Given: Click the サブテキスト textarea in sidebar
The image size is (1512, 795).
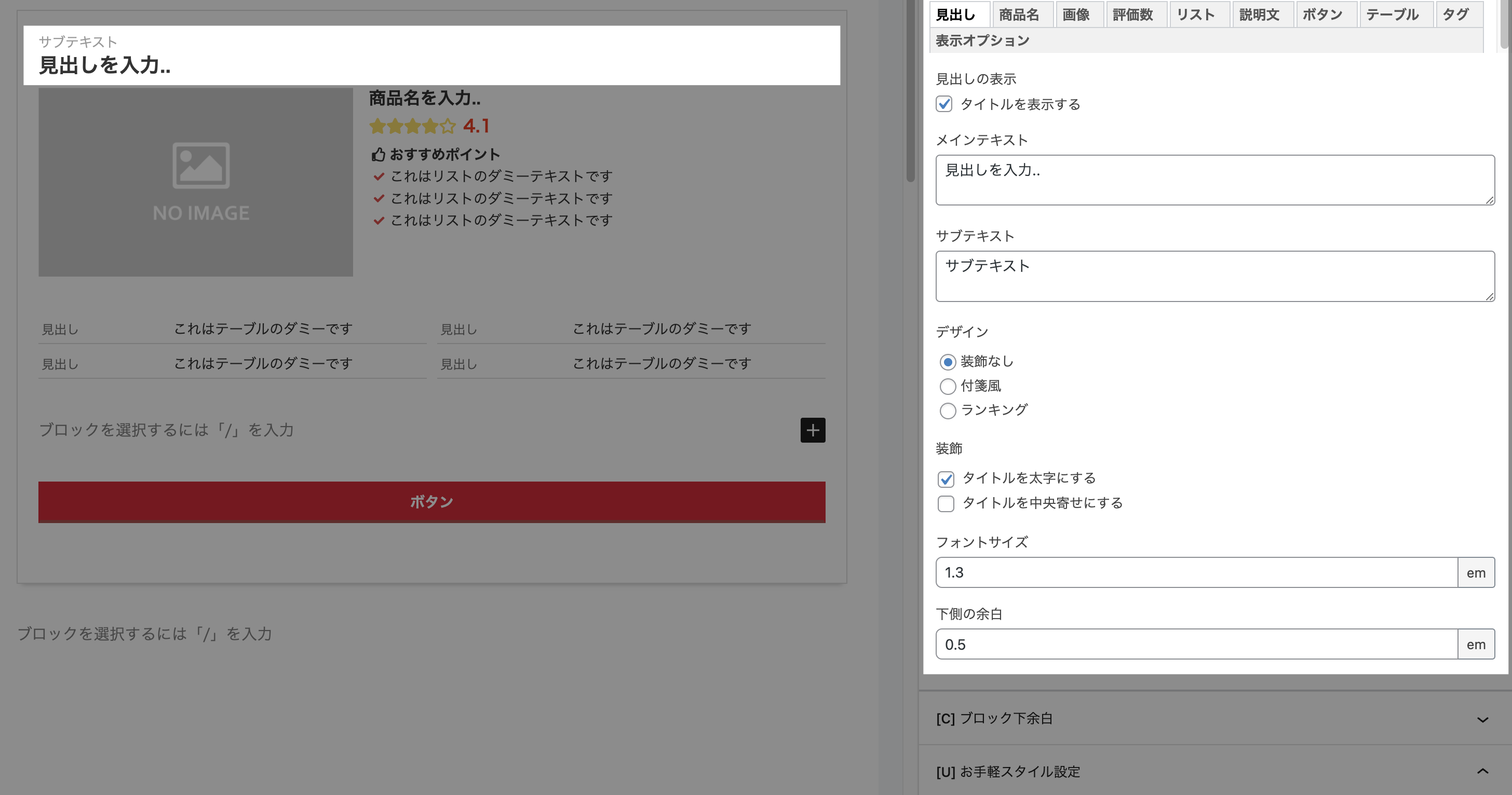Looking at the screenshot, I should click(1215, 277).
